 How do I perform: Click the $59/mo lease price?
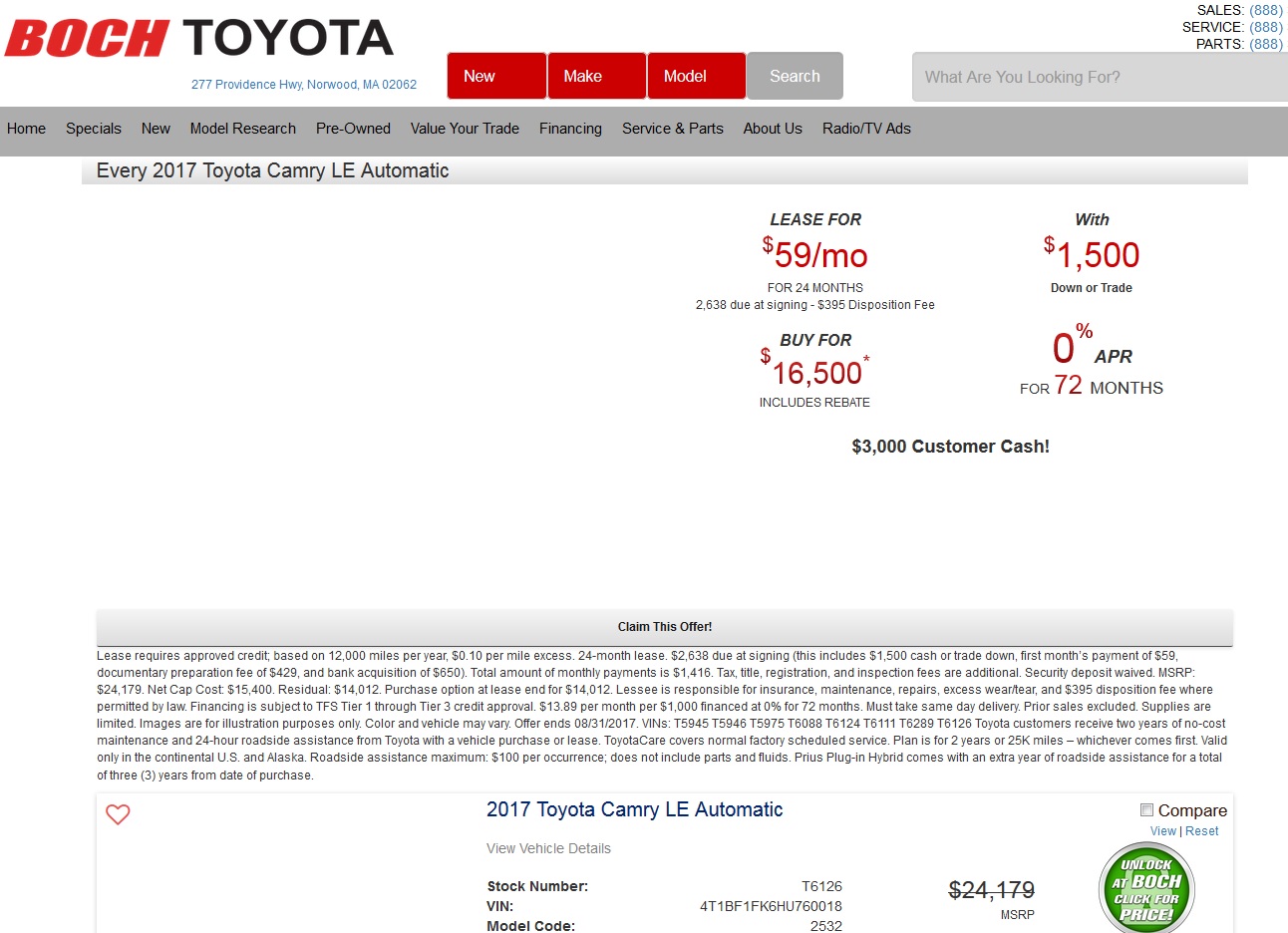(x=815, y=254)
